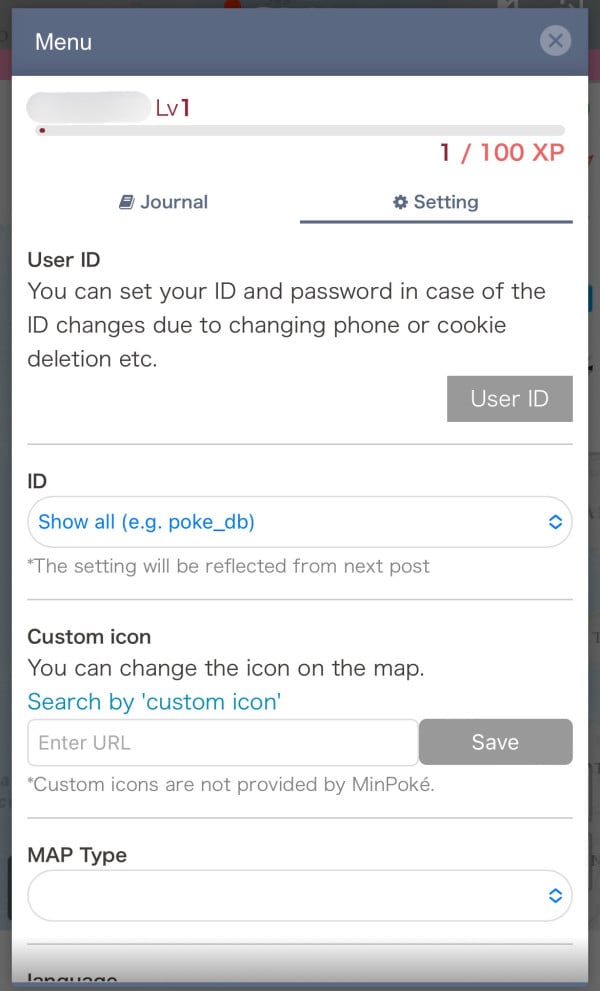This screenshot has width=600, height=991.
Task: Click the ID dropdown's up-down arrows
Action: pos(555,521)
